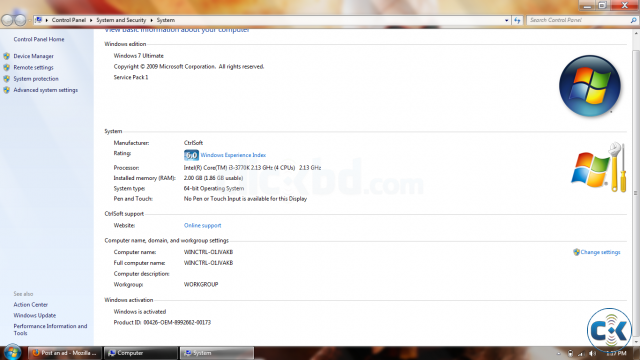This screenshot has width=640, height=360.
Task: Expand arrow after Control Panel breadcrumb
Action: 91,20
